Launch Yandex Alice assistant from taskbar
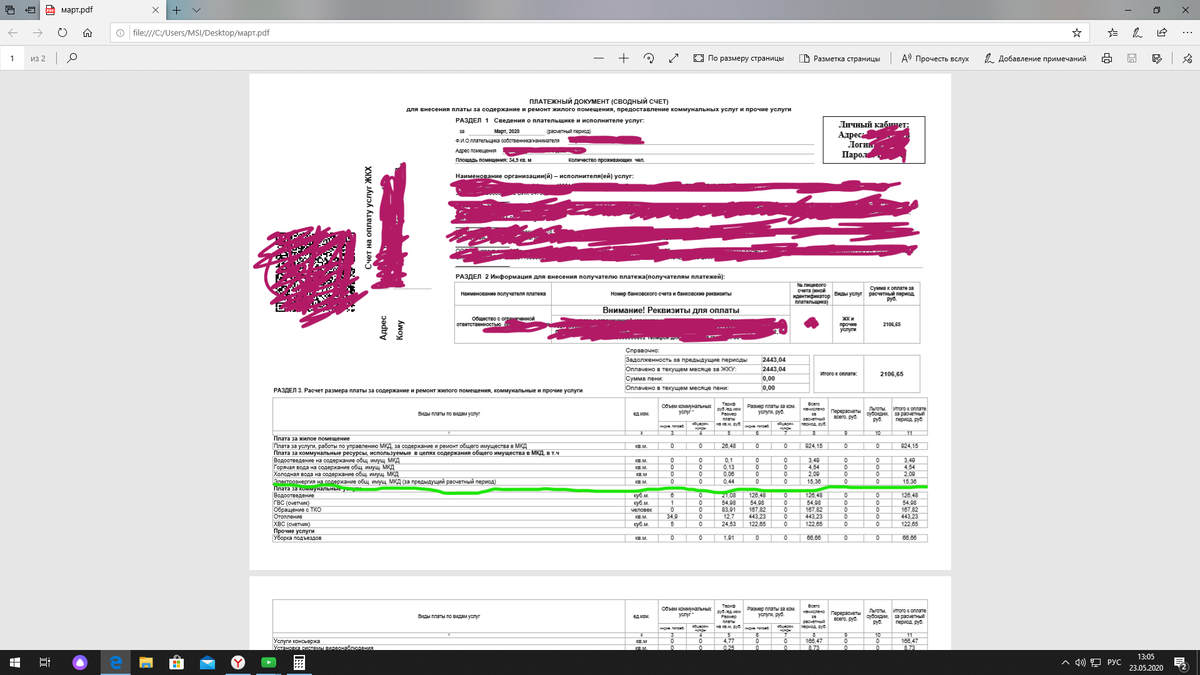1200x675 pixels. 80,662
